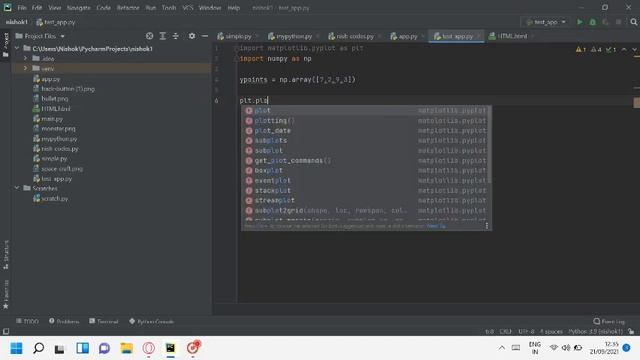
Task: Click the PyCharm icon in the taskbar
Action: tap(170, 348)
